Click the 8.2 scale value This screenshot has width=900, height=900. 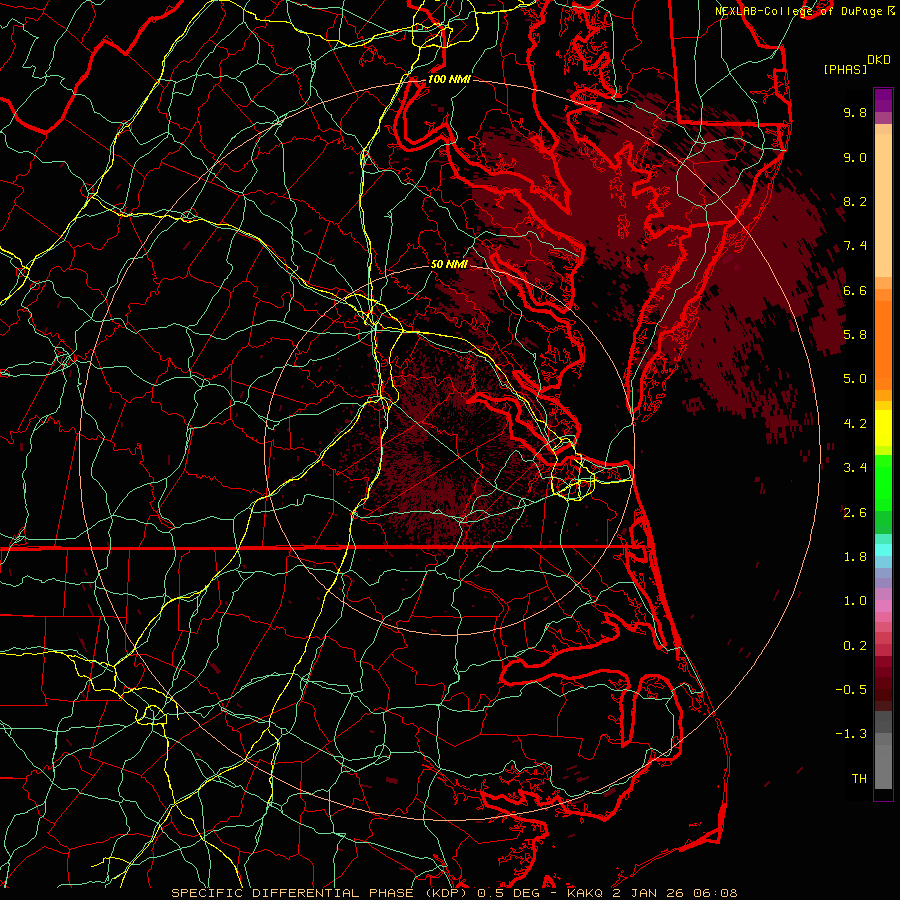[855, 201]
